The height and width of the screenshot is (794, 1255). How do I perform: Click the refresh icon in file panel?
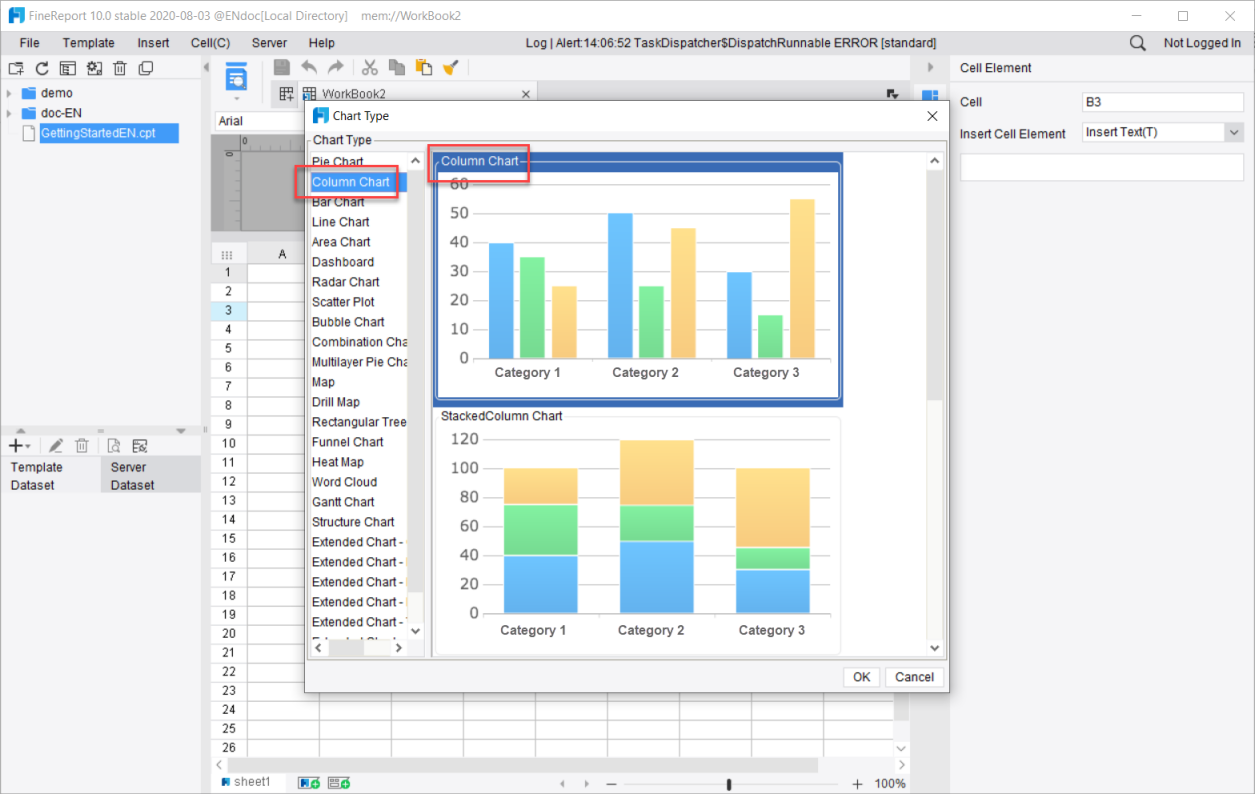pyautogui.click(x=42, y=68)
